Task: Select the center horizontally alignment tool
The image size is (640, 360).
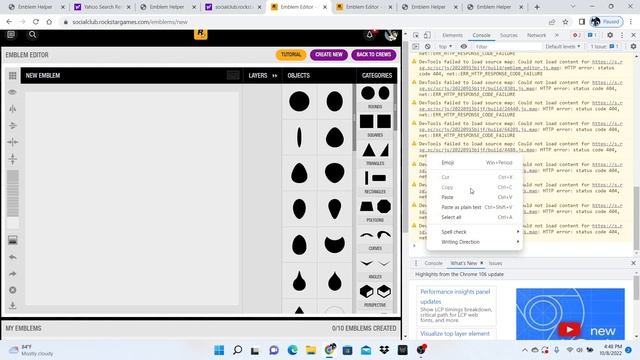Action: 13,142
